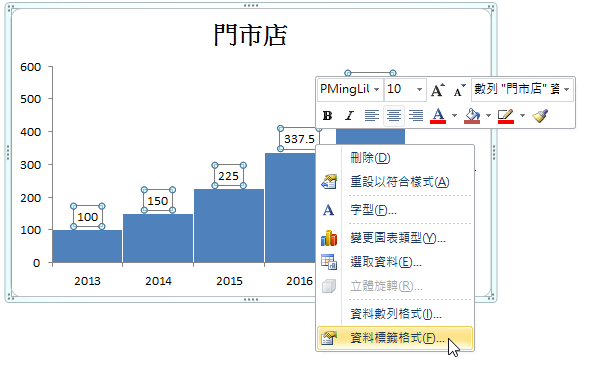Click the 變更圖表類型 bar chart icon
The height and width of the screenshot is (365, 600).
pyautogui.click(x=329, y=238)
